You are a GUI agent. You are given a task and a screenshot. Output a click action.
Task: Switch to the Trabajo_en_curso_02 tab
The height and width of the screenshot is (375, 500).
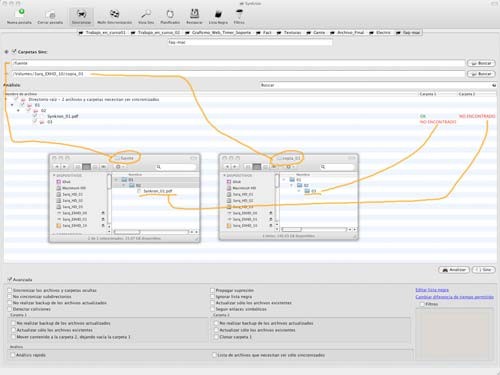tap(156, 33)
